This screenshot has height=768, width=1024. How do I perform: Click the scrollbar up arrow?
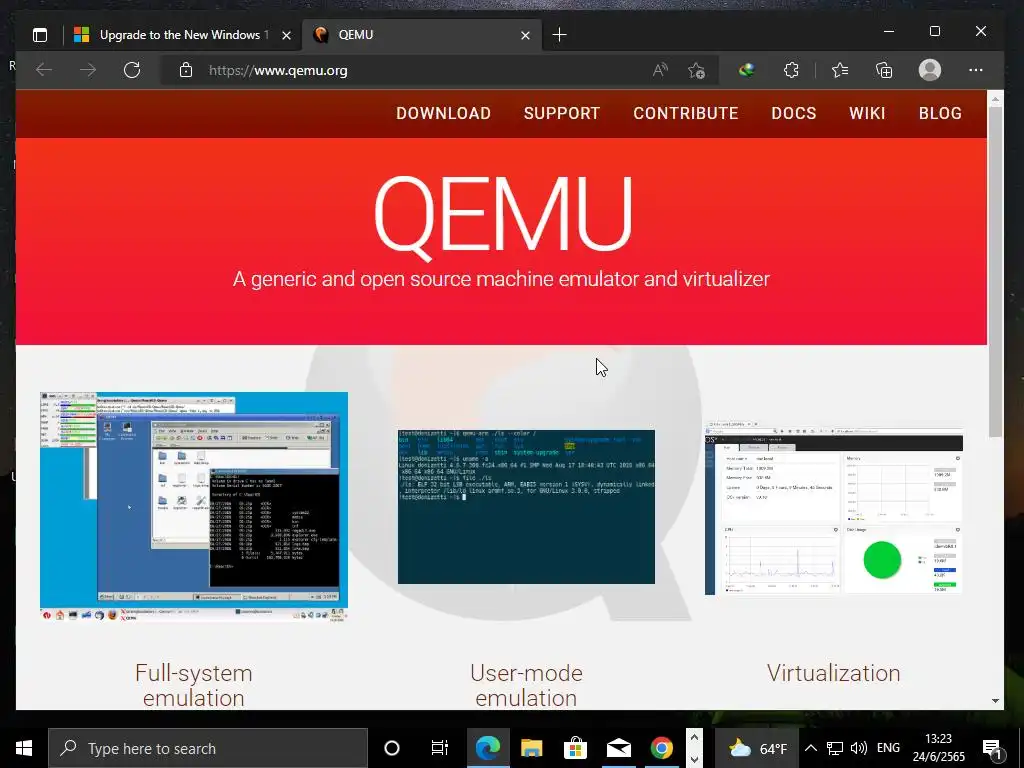tap(995, 99)
